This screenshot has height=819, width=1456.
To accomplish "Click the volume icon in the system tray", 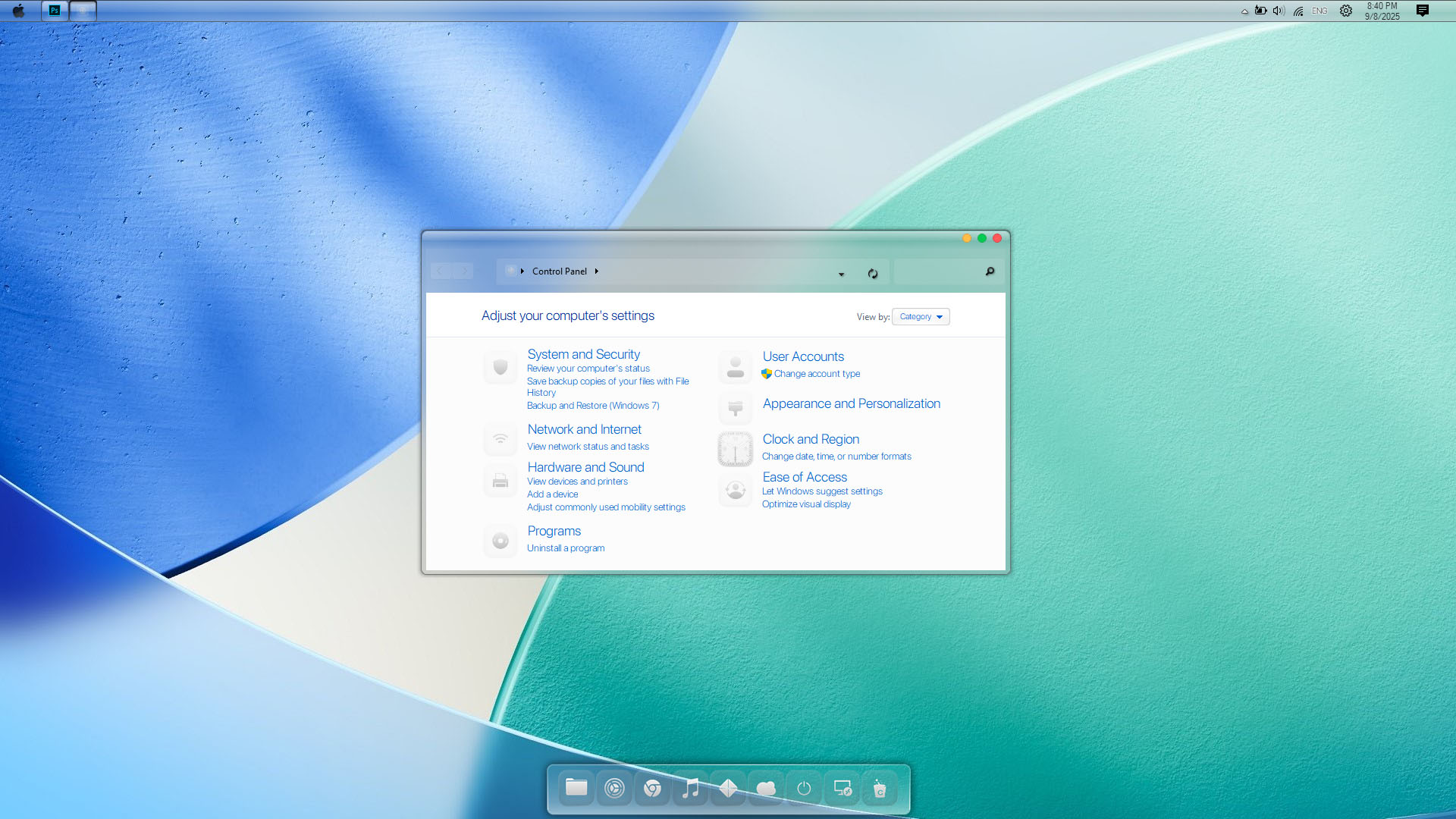I will 1279,11.
